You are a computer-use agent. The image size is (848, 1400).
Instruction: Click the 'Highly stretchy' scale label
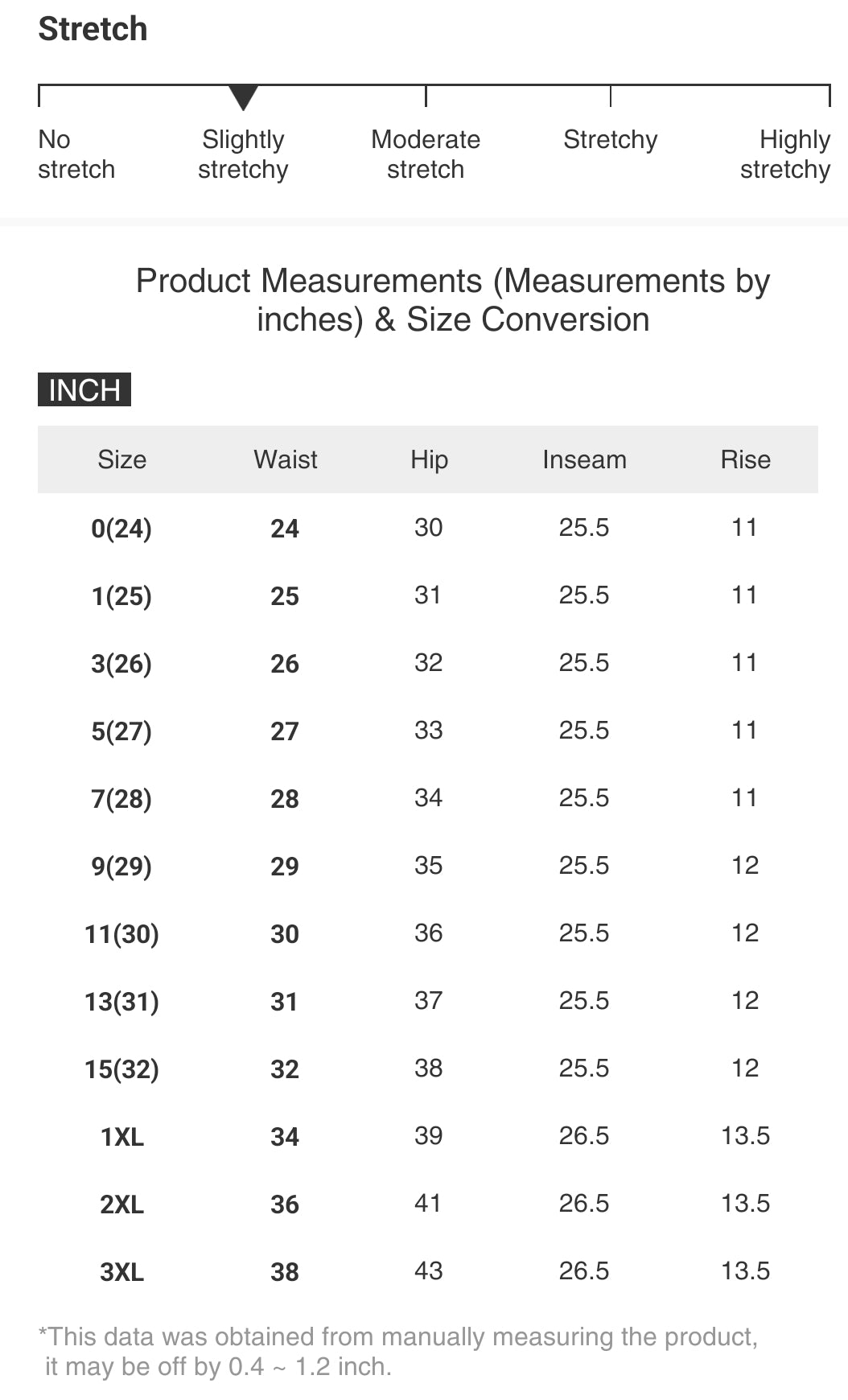(x=785, y=154)
